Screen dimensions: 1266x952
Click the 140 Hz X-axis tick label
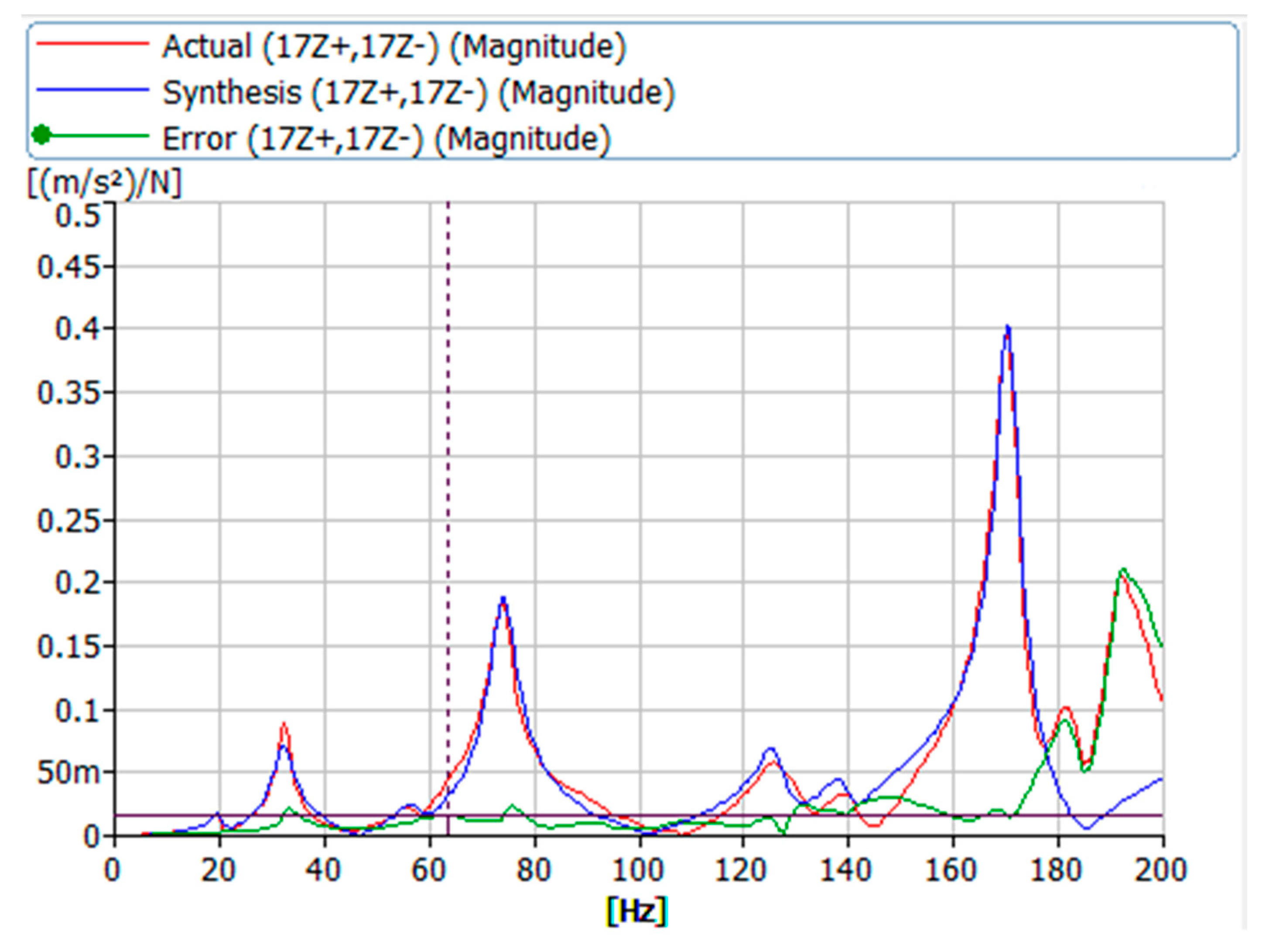(x=846, y=870)
